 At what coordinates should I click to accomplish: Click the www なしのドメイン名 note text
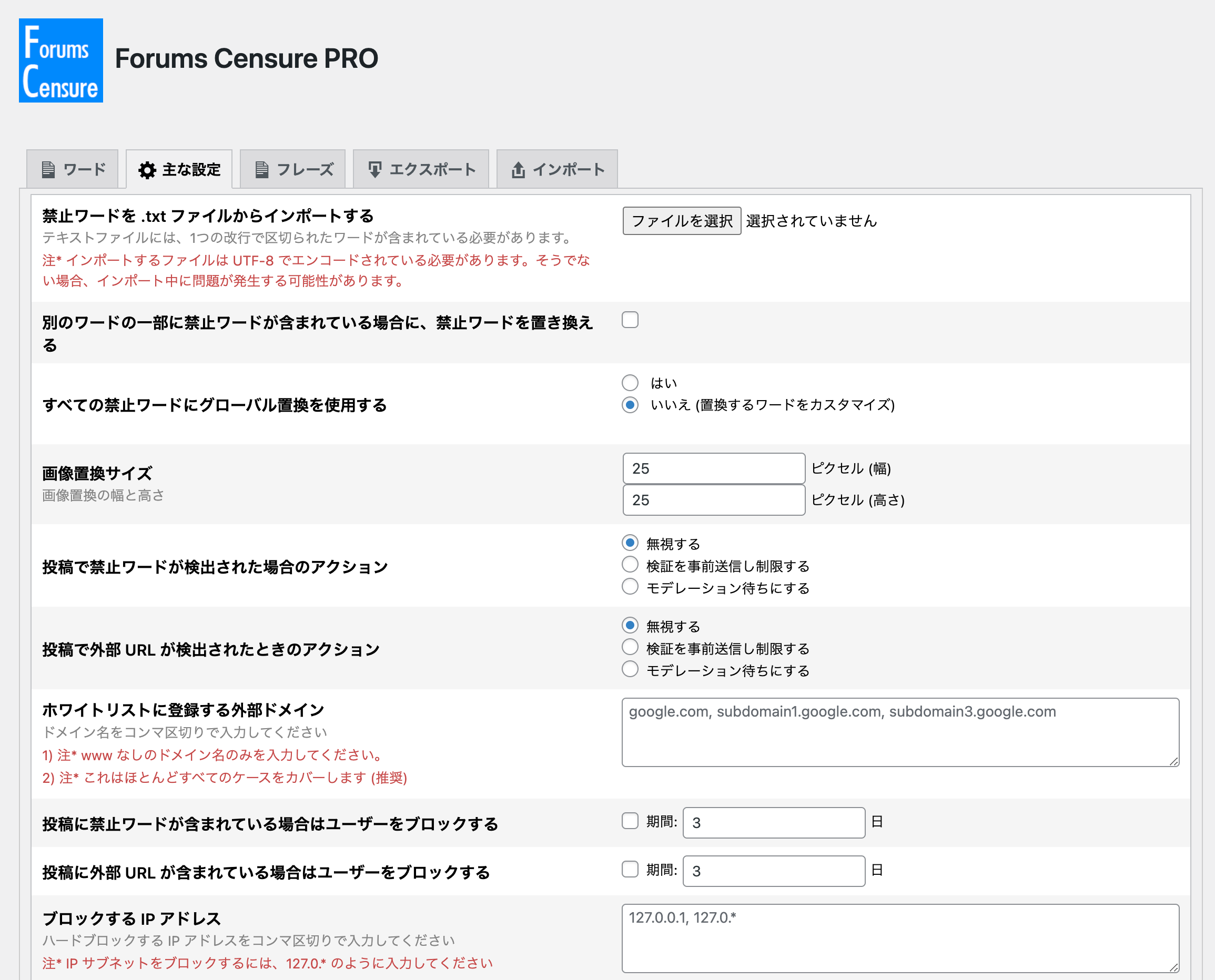pyautogui.click(x=214, y=755)
